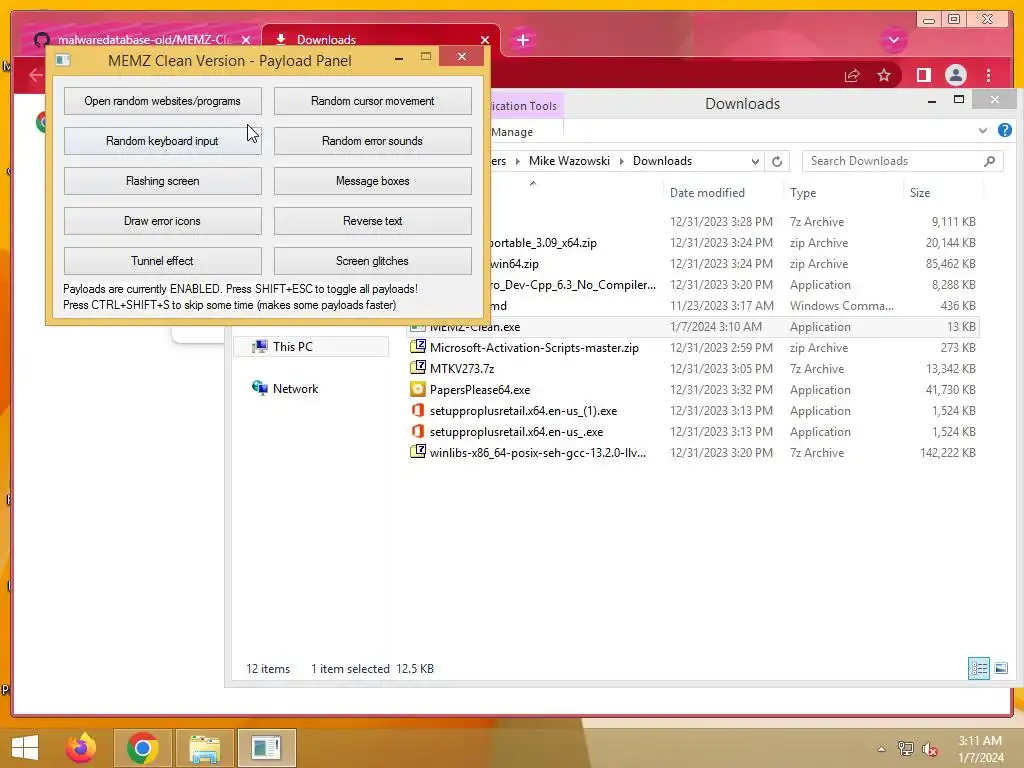Click network tray icon
1024x768 pixels.
(905, 749)
